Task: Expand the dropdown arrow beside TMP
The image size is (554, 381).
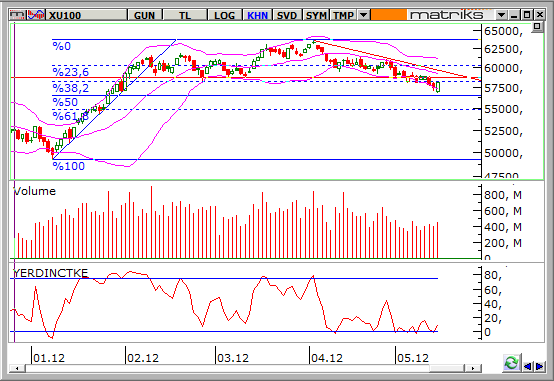Action: point(363,15)
